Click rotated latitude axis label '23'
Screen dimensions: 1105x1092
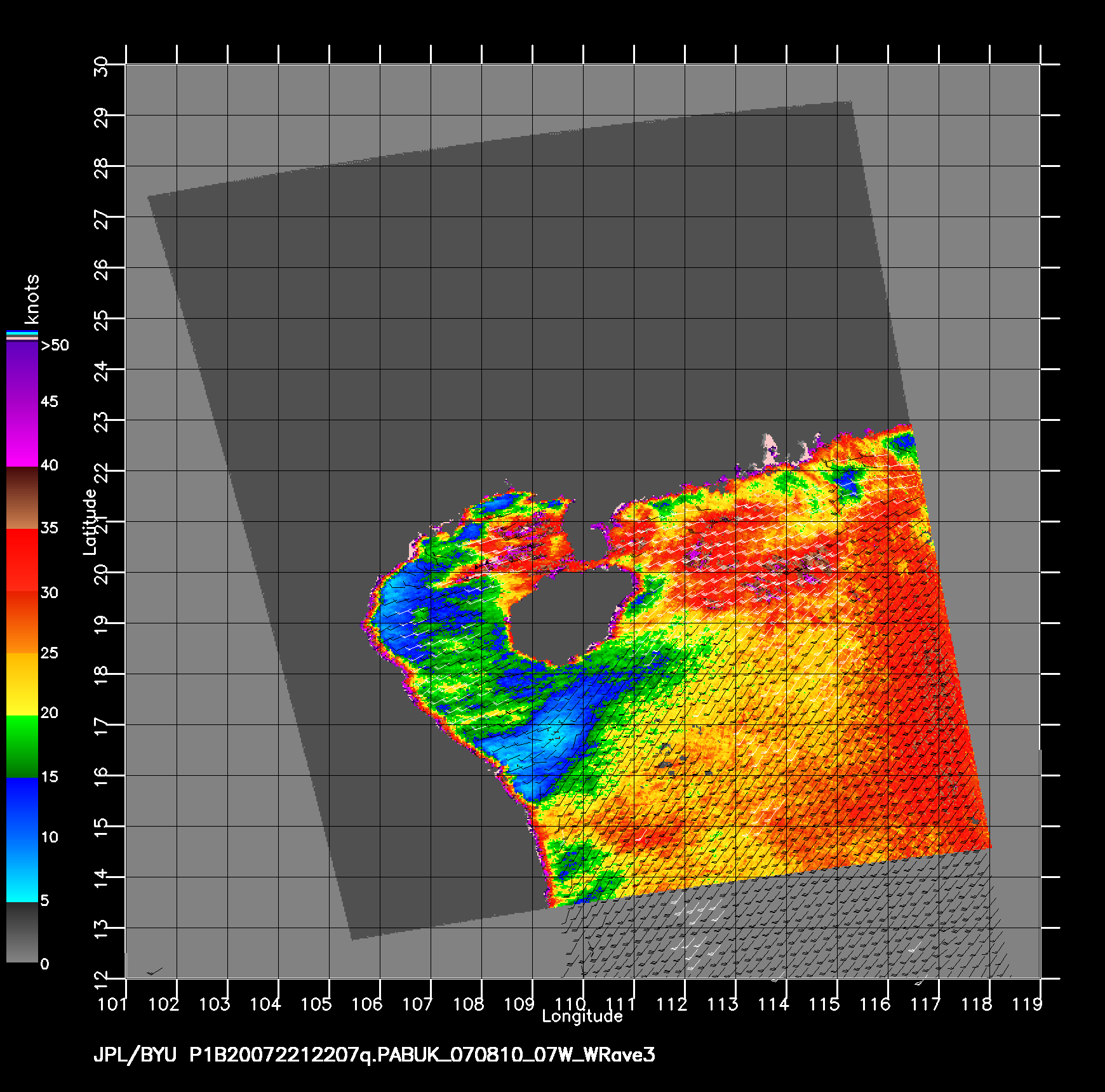click(102, 423)
